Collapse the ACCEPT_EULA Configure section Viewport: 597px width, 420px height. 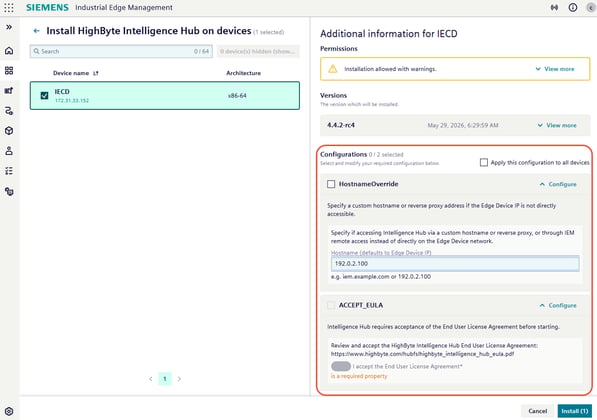[x=558, y=305]
